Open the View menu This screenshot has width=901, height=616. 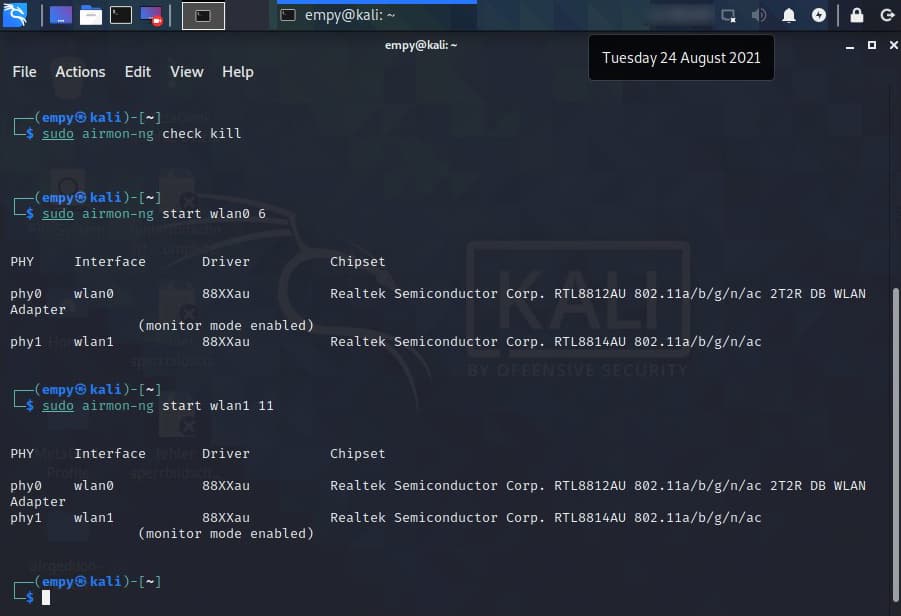[x=187, y=72]
